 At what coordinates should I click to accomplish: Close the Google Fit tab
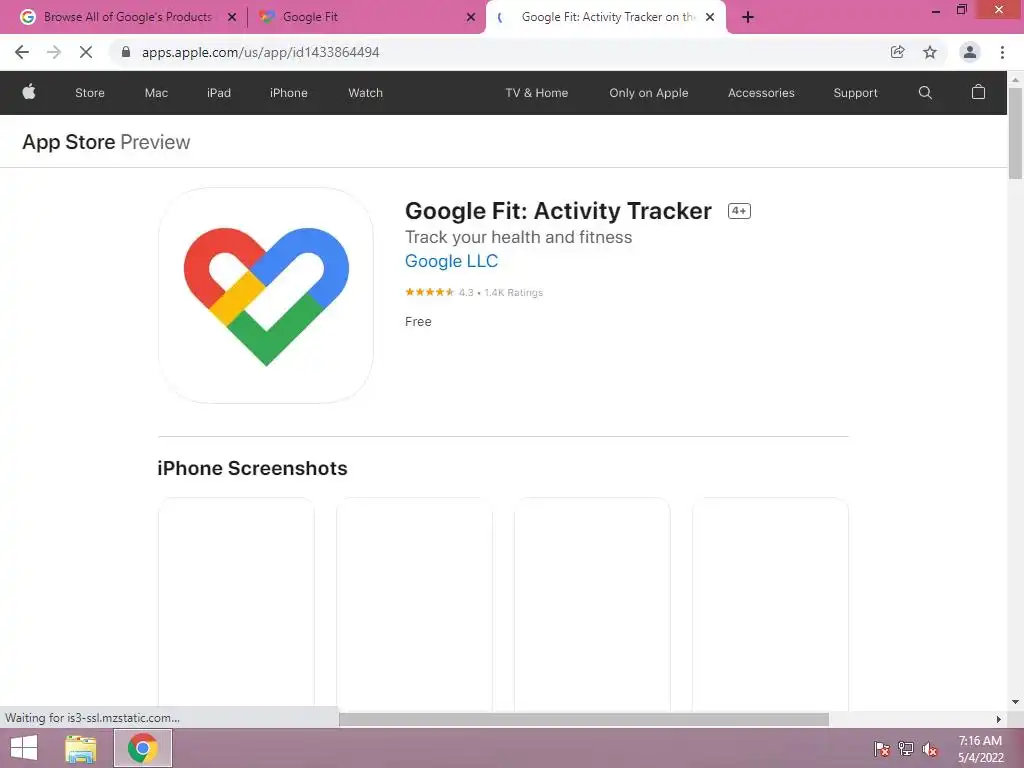point(471,17)
